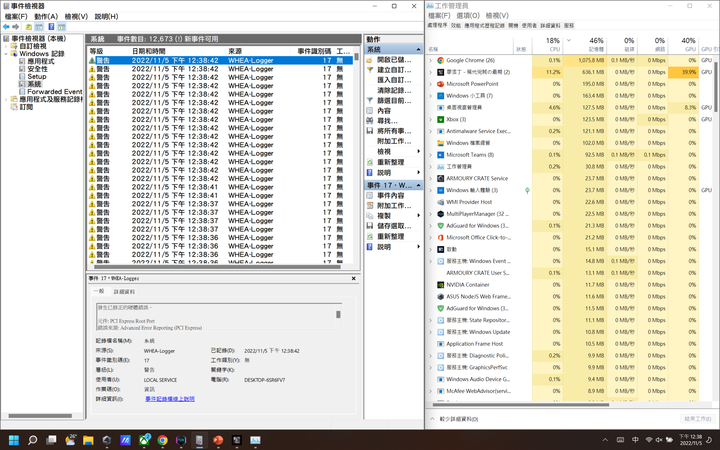Viewport: 720px width, 450px height.
Task: Expand the Microsoft Teams process group
Action: point(430,155)
